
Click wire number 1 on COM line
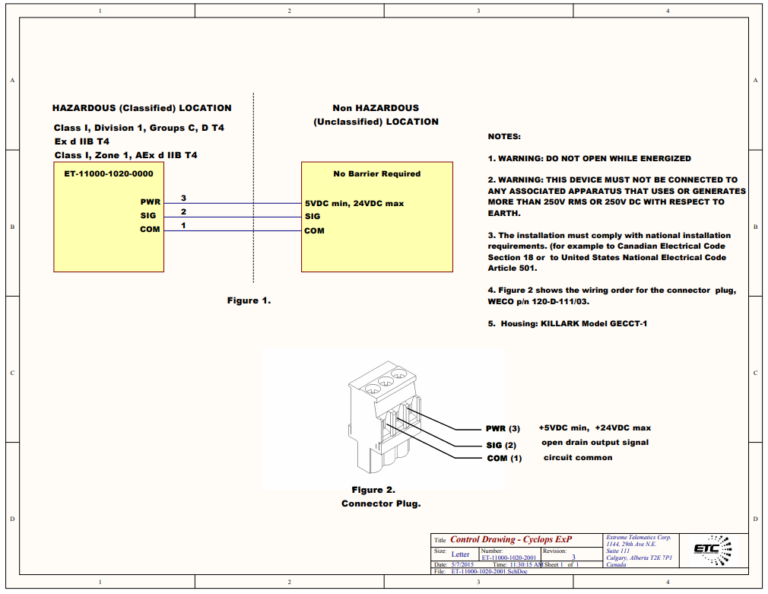[184, 225]
